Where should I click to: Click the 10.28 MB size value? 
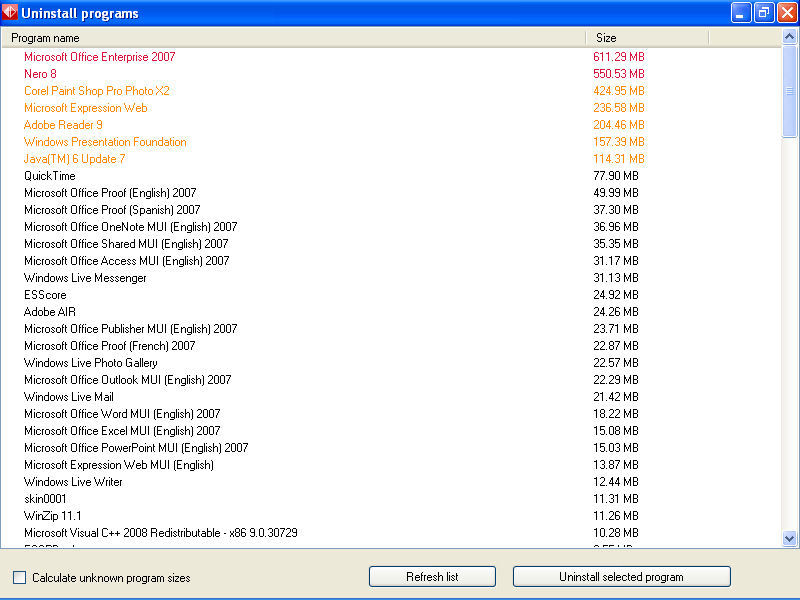pos(616,533)
